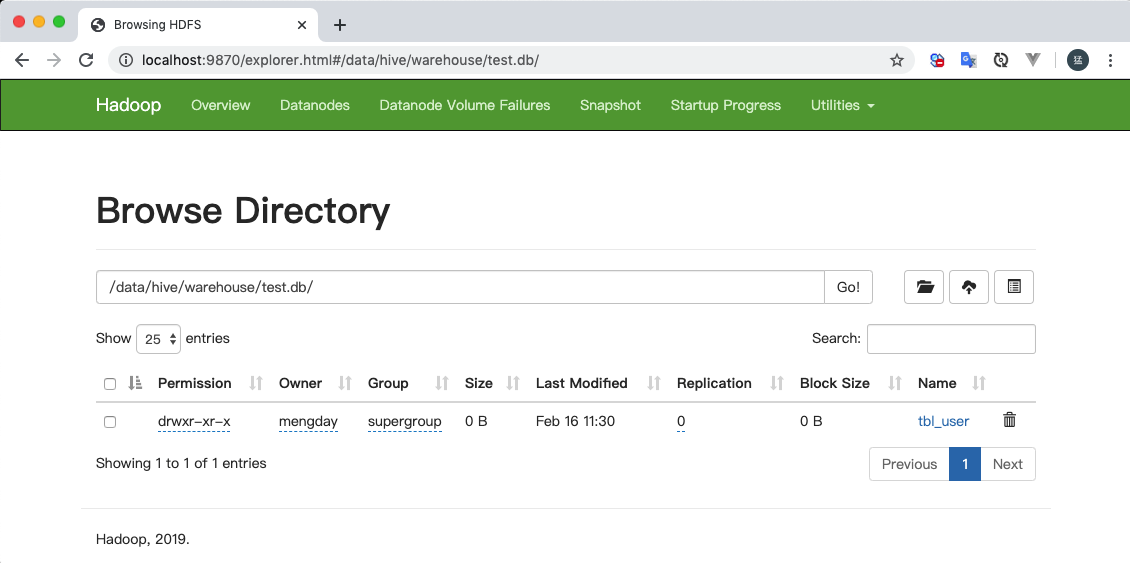Click the Hadoop brand link

pos(128,105)
